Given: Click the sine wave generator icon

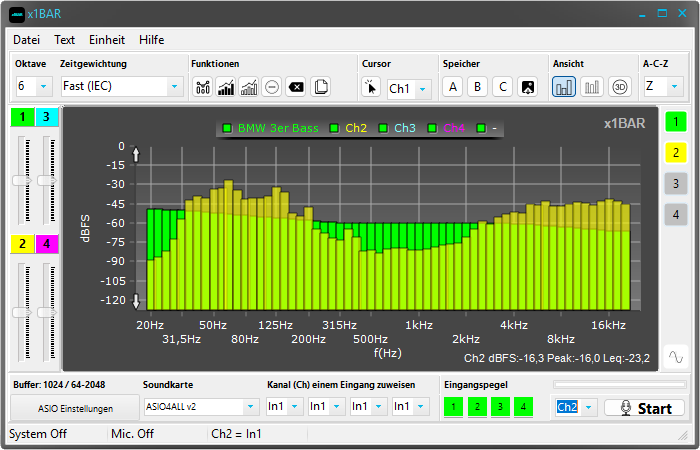Looking at the screenshot, I should click(676, 357).
